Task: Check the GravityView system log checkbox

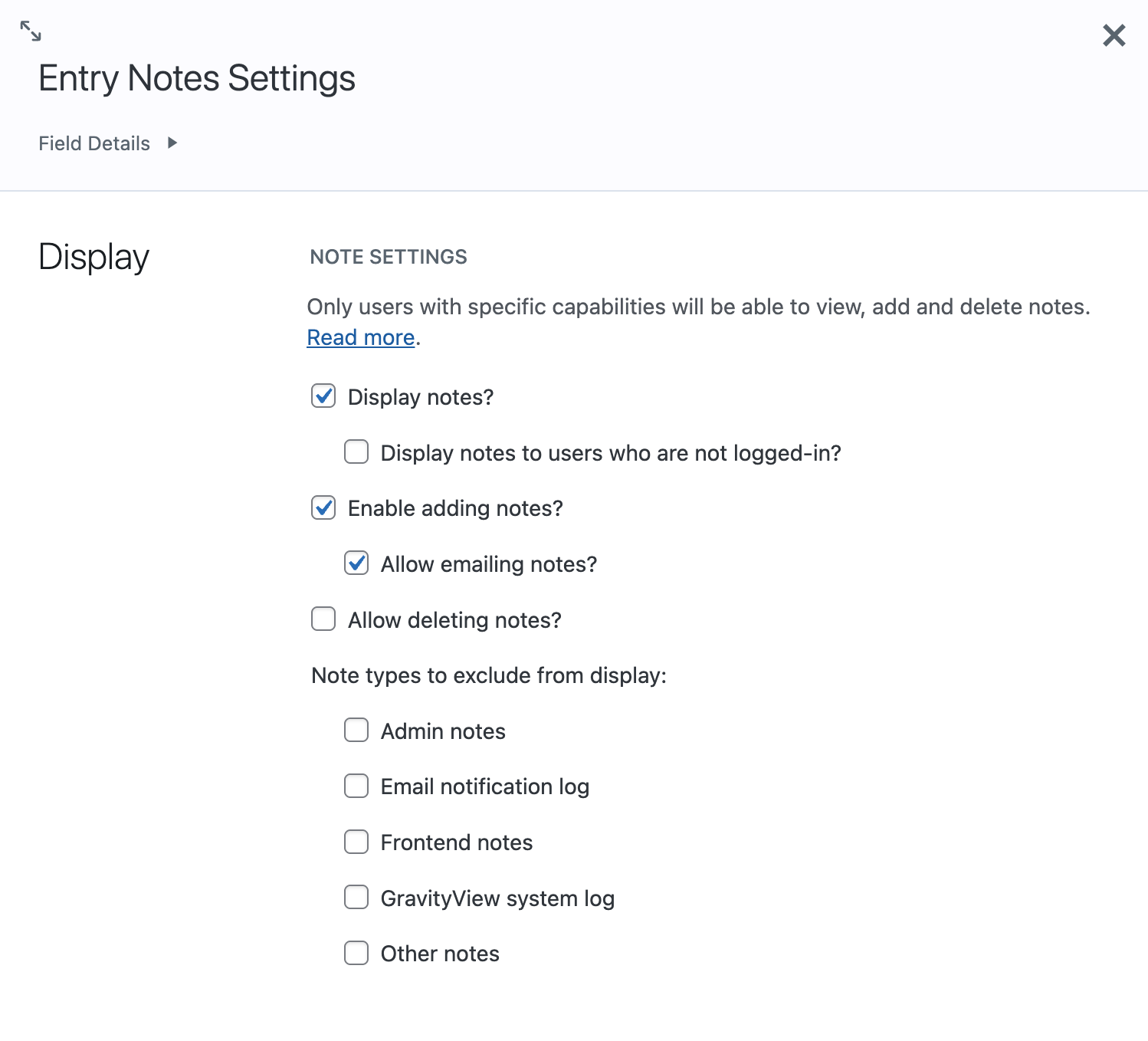Action: coord(356,898)
